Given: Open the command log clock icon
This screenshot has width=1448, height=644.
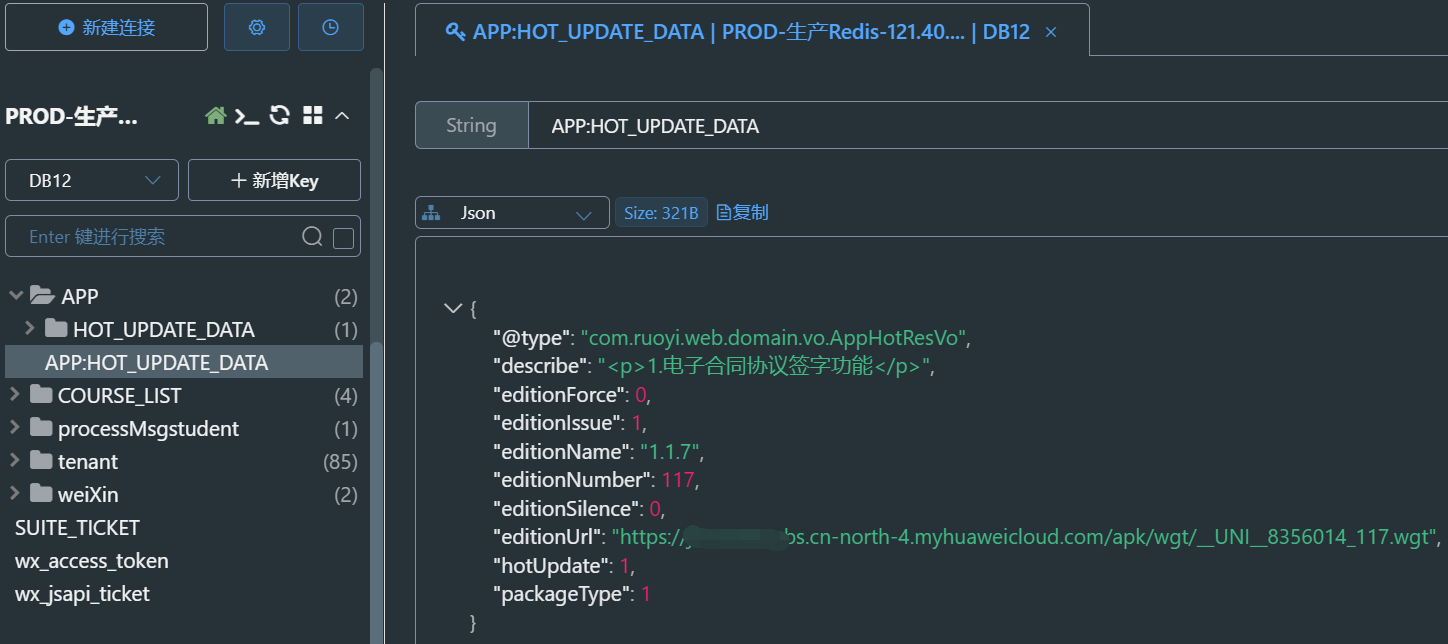Looking at the screenshot, I should [x=330, y=28].
